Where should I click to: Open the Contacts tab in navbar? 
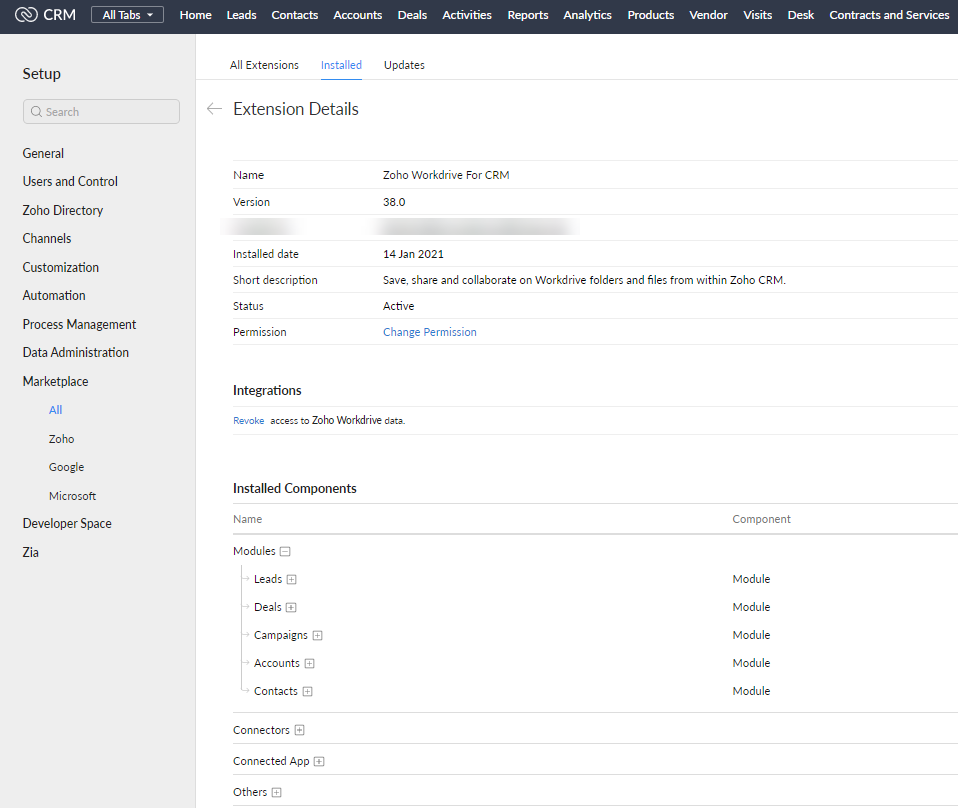294,15
